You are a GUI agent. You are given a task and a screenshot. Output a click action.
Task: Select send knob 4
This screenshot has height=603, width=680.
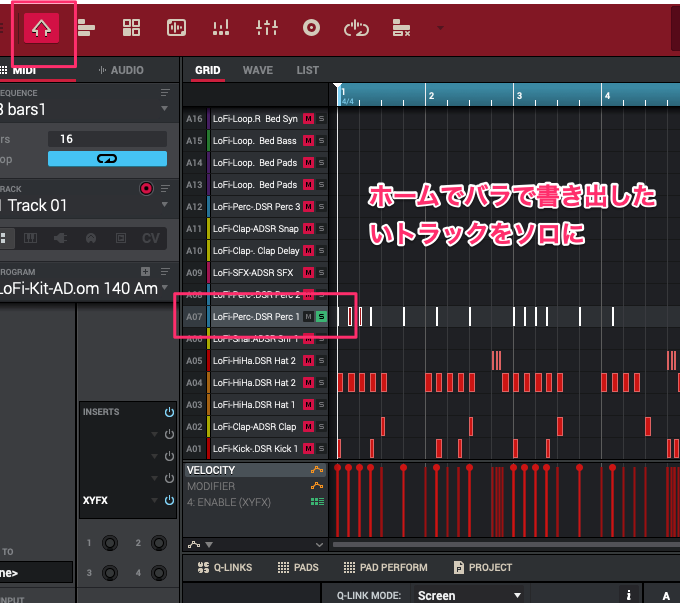pos(159,573)
